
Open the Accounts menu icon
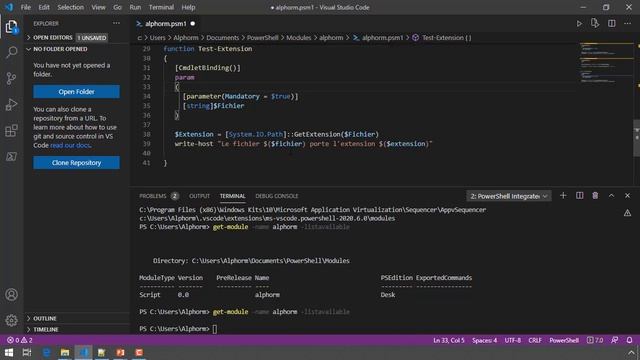[x=11, y=294]
